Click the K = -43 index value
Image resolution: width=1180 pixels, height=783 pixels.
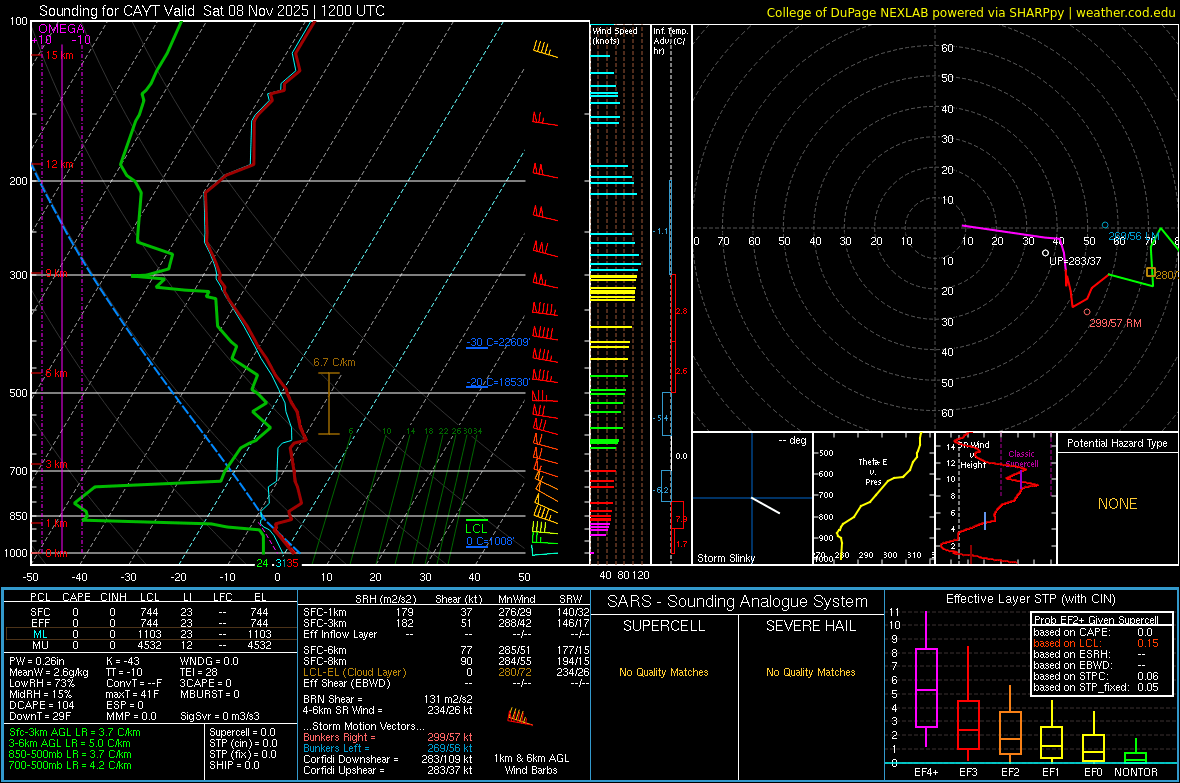click(123, 661)
